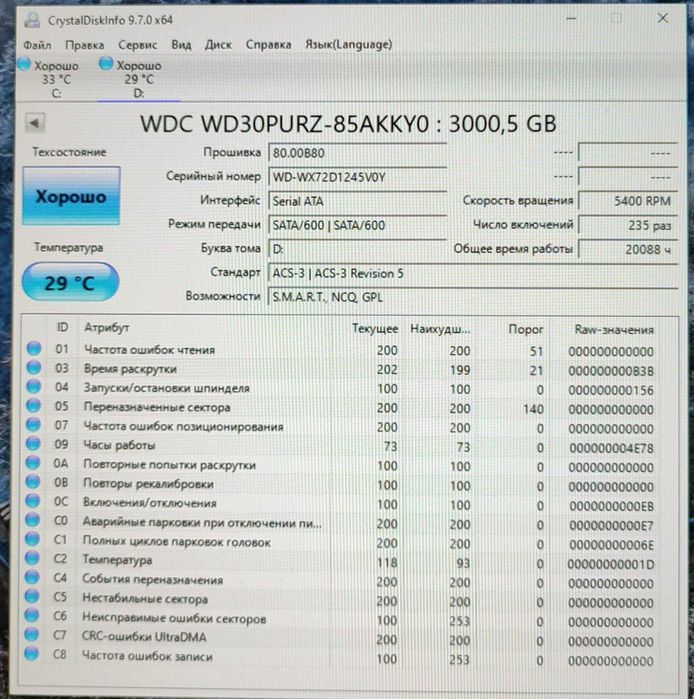Click the Атрибут column header
The height and width of the screenshot is (699, 694).
pyautogui.click(x=107, y=328)
